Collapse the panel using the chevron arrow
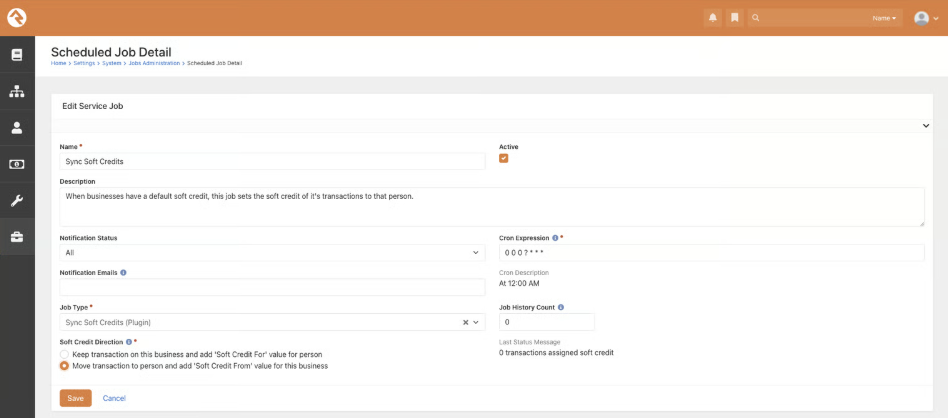This screenshot has width=948, height=418. [925, 125]
